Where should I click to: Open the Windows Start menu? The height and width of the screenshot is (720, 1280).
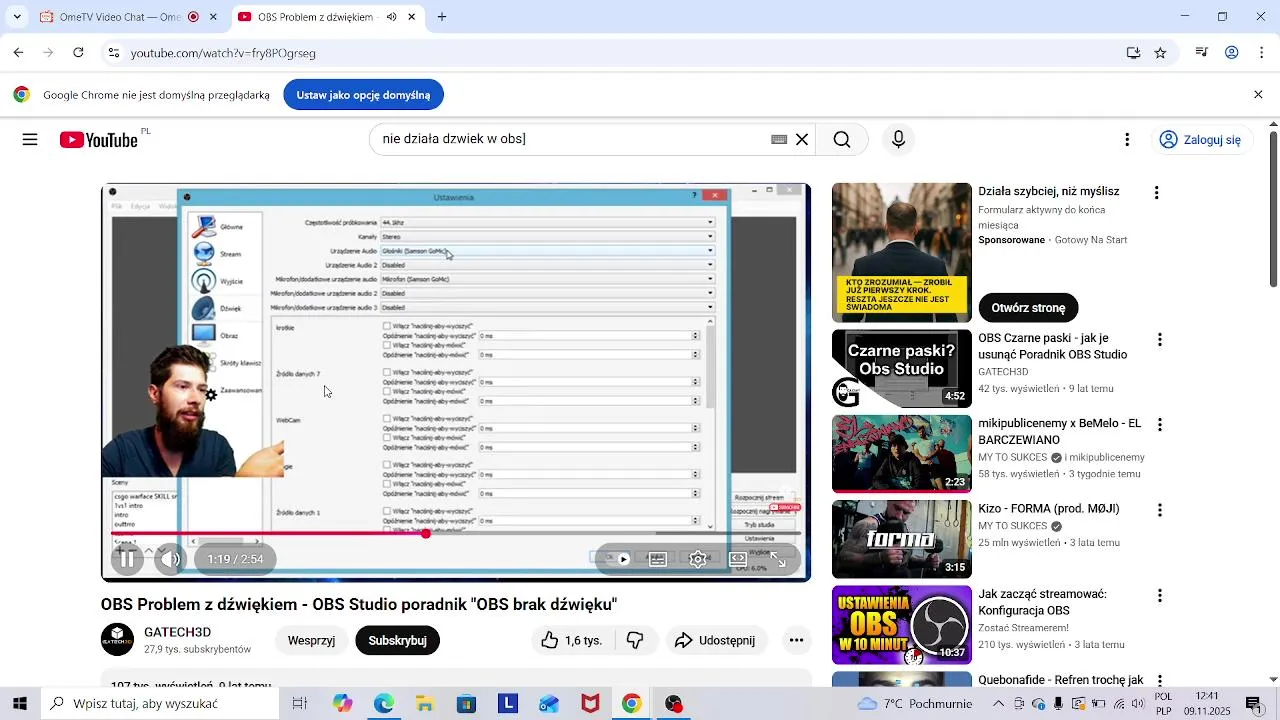pos(20,704)
